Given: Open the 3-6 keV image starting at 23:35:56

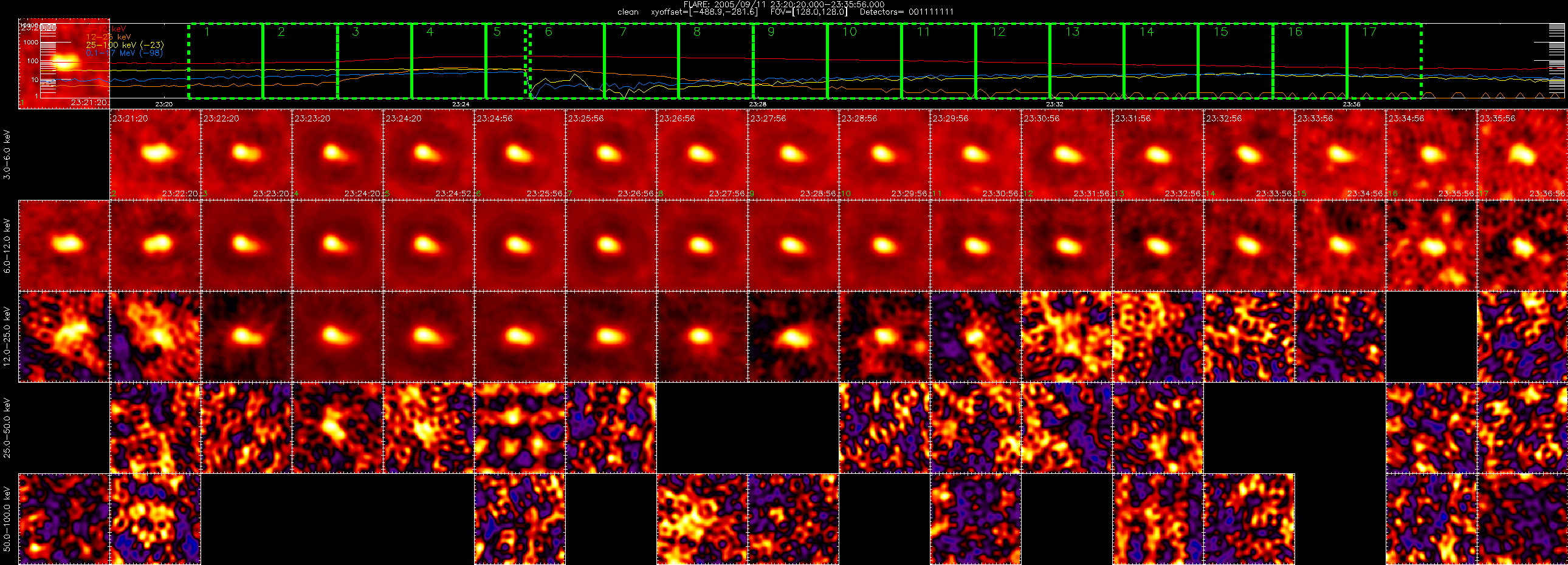Looking at the screenshot, I should click(1522, 154).
